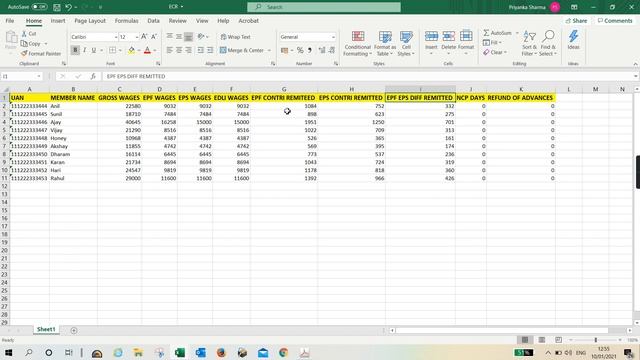This screenshot has width=640, height=360.
Task: Select cell with member name Ajay
Action: pyautogui.click(x=73, y=122)
